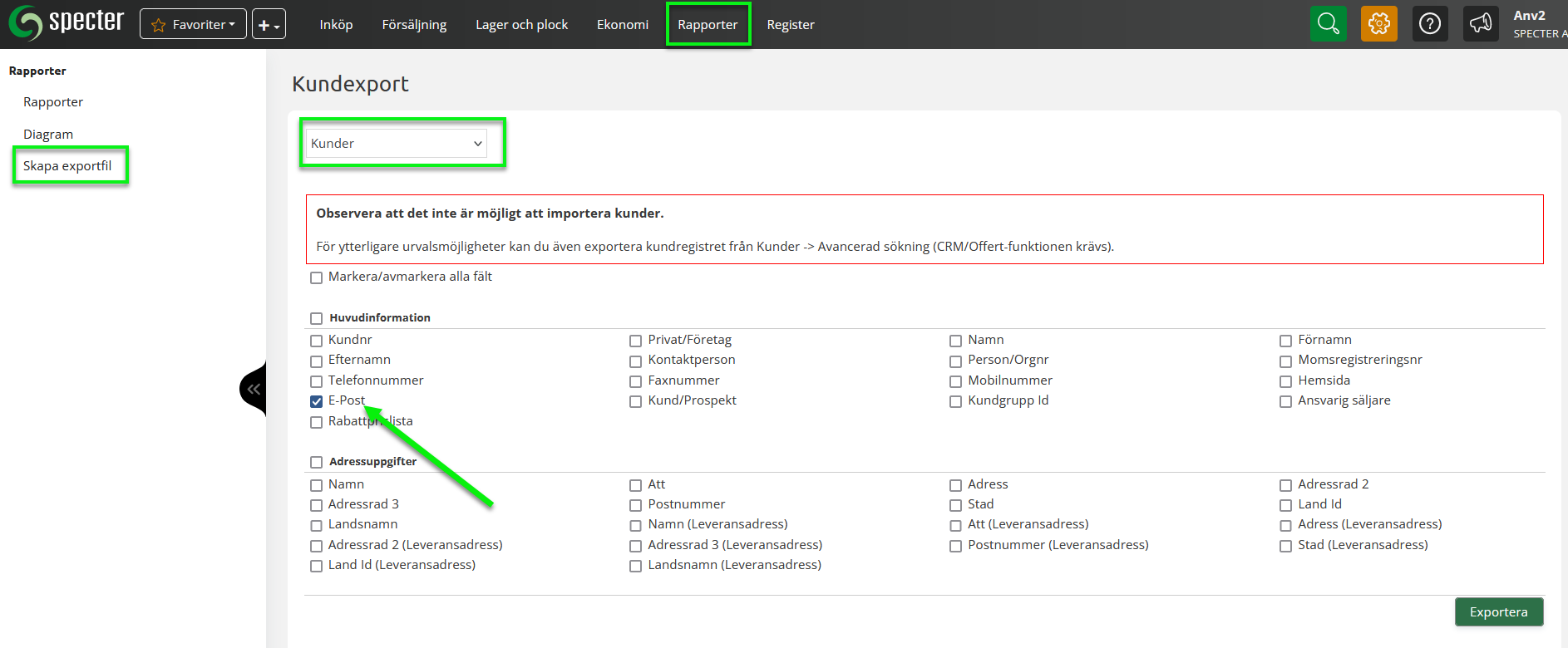Click the Specter logo icon
The height and width of the screenshot is (648, 1568).
tap(26, 23)
